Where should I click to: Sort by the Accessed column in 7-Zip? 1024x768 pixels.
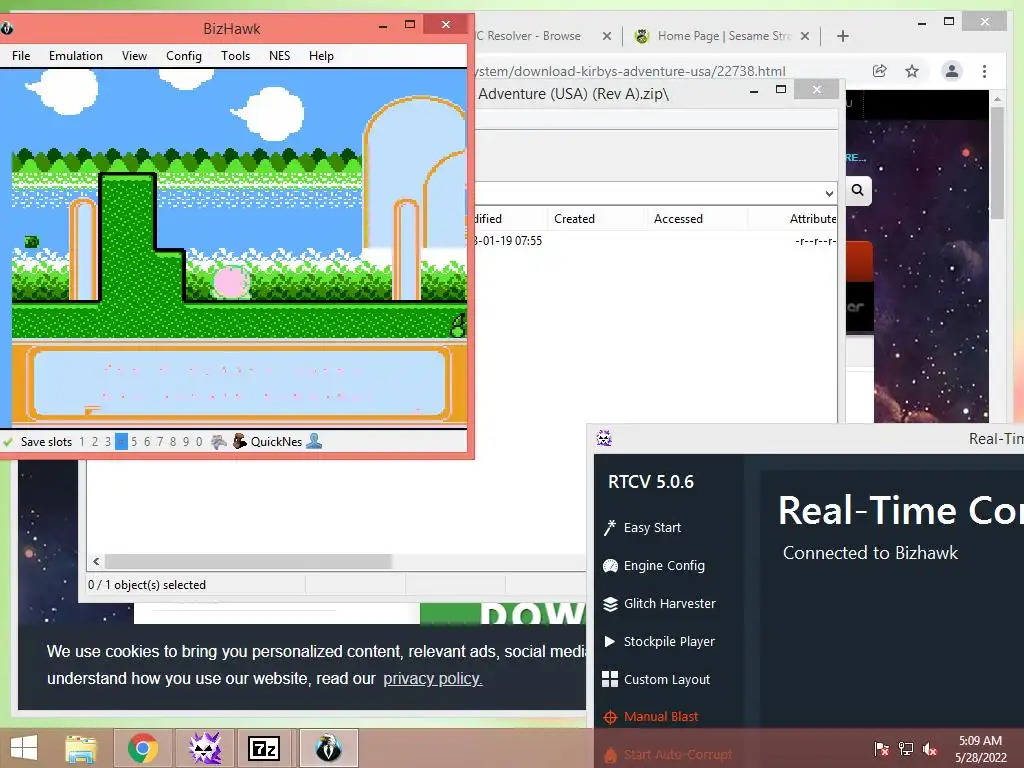[x=697, y=219]
